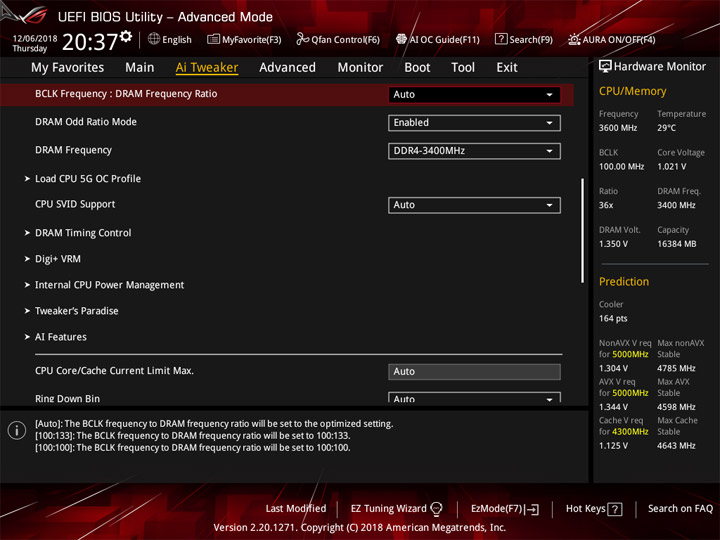Image resolution: width=720 pixels, height=540 pixels.
Task: Click the Hot Keys question box icon
Action: click(615, 509)
